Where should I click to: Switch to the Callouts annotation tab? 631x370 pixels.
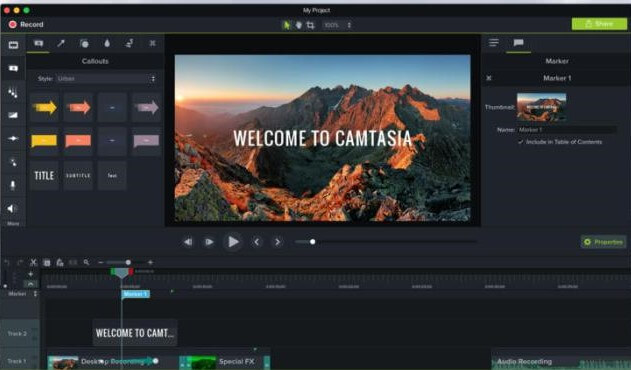(x=38, y=43)
